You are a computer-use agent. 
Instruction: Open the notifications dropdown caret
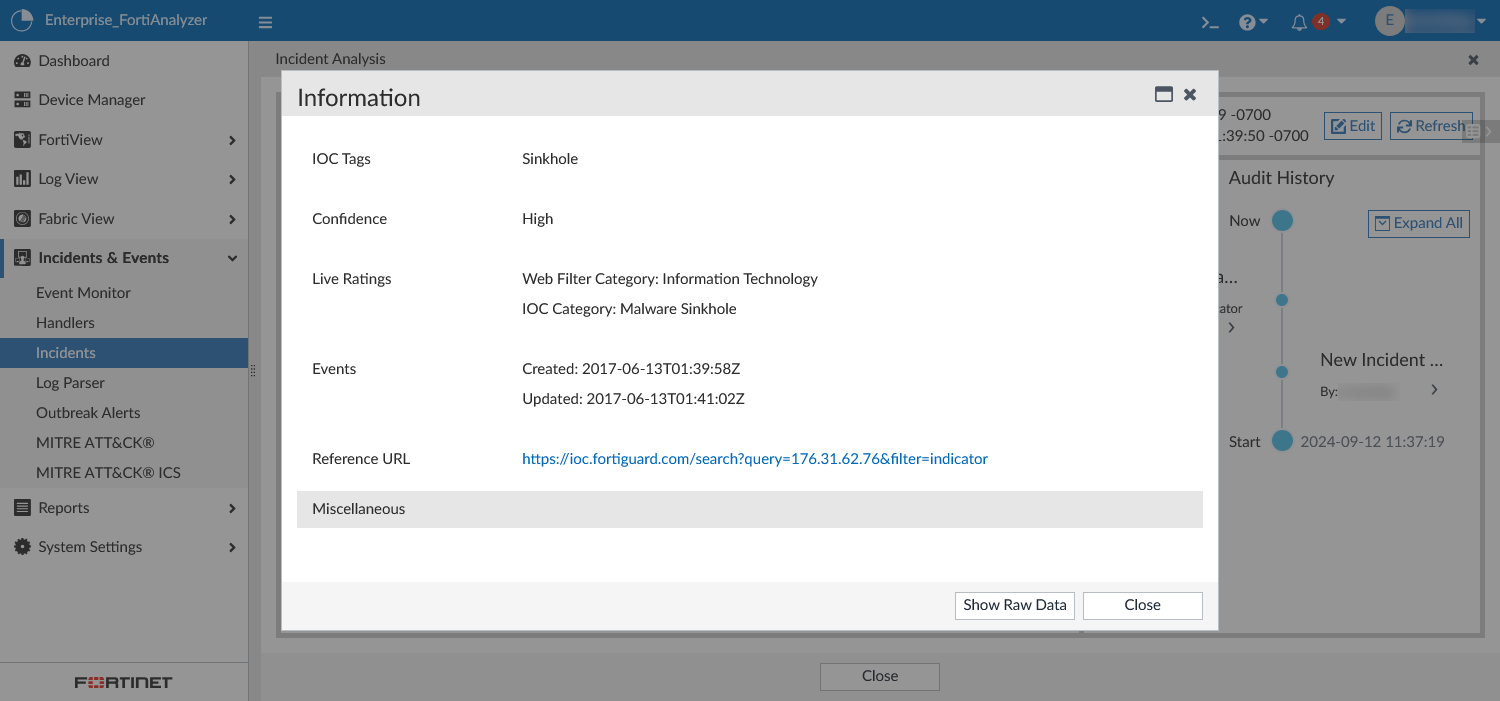1342,22
